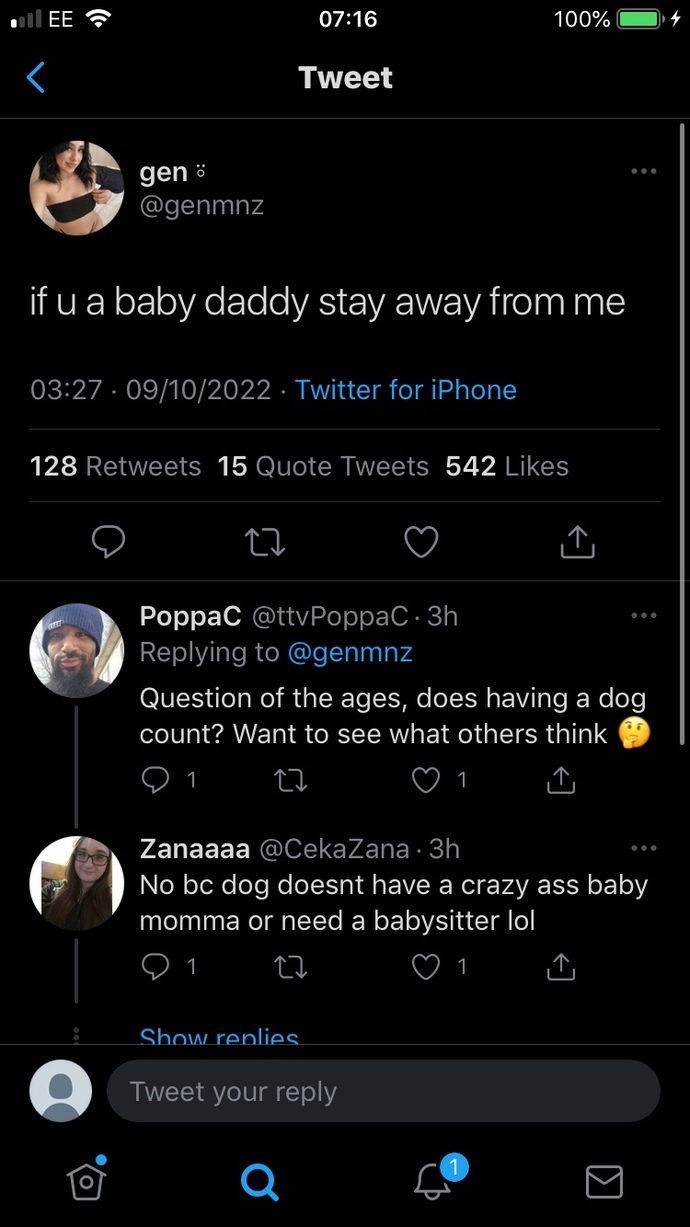Screen dimensions: 690x1227
Task: Open more options on PoppaC's reply
Action: coord(644,615)
